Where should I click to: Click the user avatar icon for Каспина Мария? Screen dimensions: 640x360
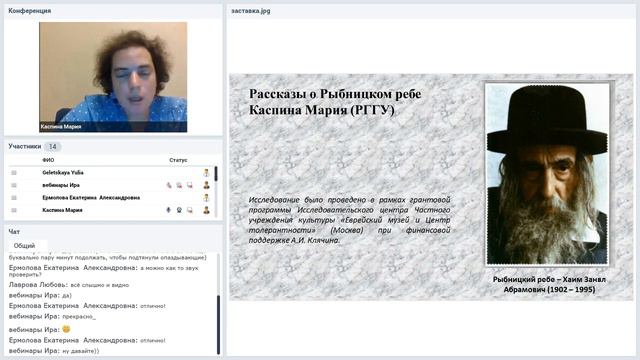click(x=207, y=210)
